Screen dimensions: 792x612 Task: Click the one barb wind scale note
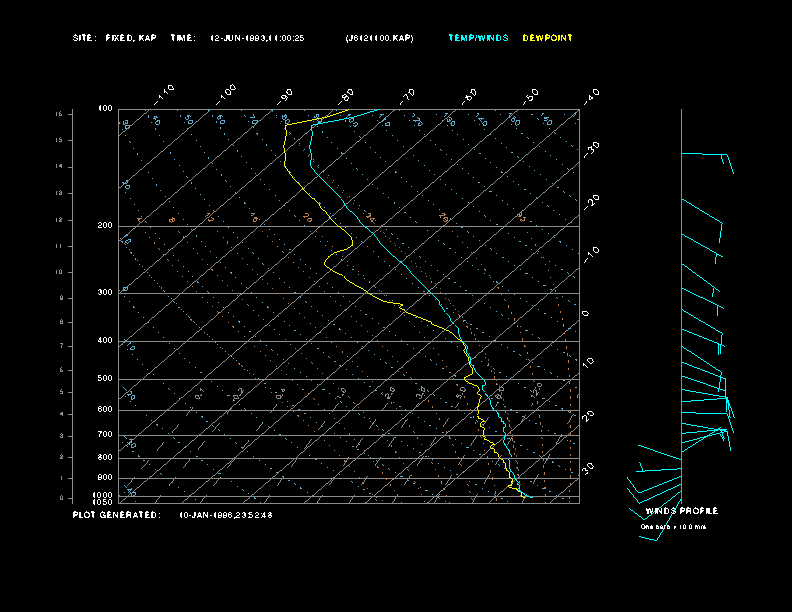[x=673, y=526]
